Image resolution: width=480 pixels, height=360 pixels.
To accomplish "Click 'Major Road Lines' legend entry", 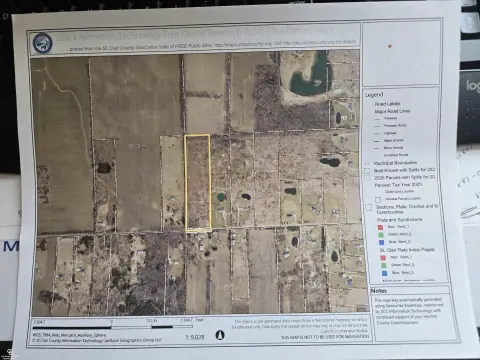I will pyautogui.click(x=392, y=111).
